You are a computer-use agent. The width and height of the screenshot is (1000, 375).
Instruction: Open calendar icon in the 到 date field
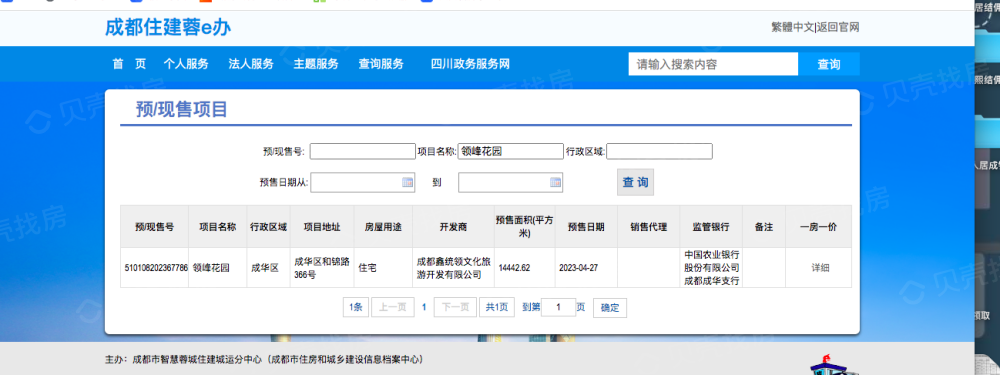tap(555, 182)
